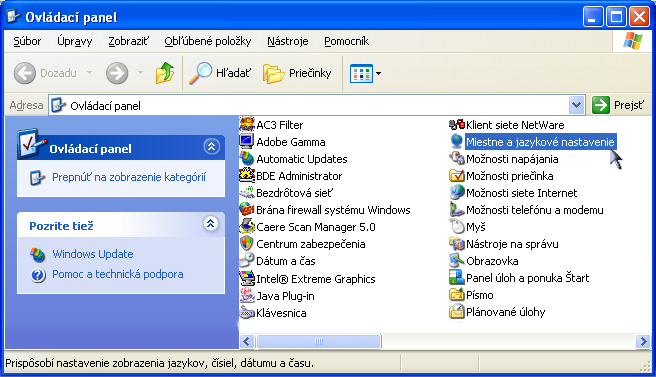656x377 pixels.
Task: Open the AC3 Filter icon
Action: coord(247,124)
